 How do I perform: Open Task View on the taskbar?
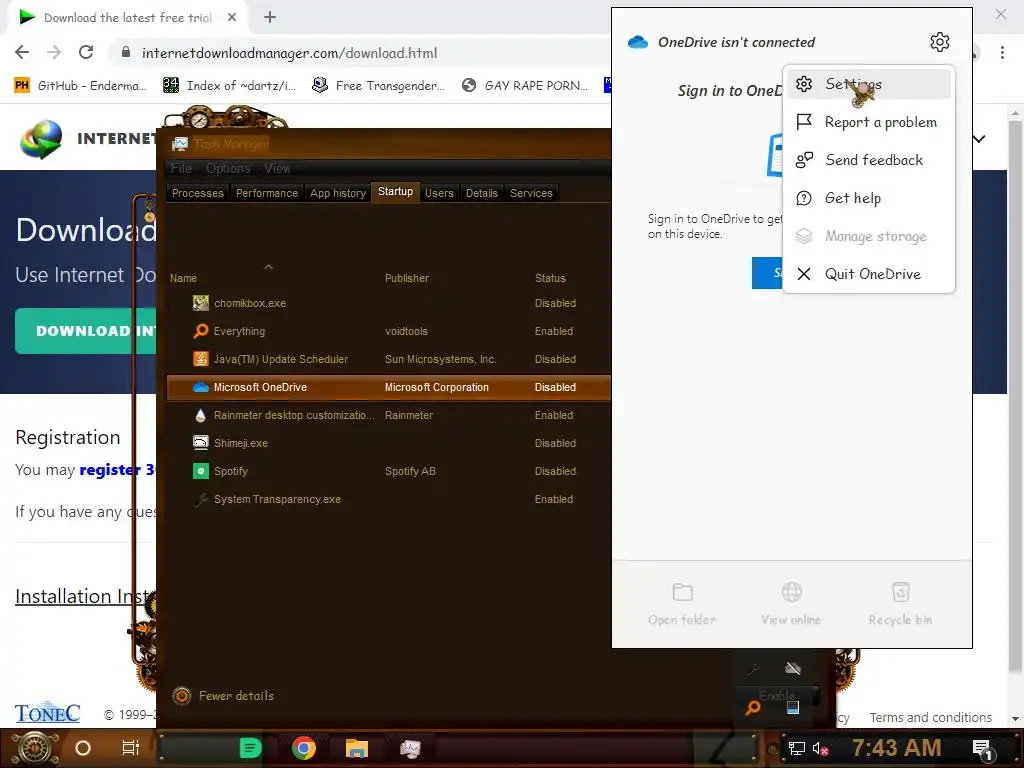point(131,748)
